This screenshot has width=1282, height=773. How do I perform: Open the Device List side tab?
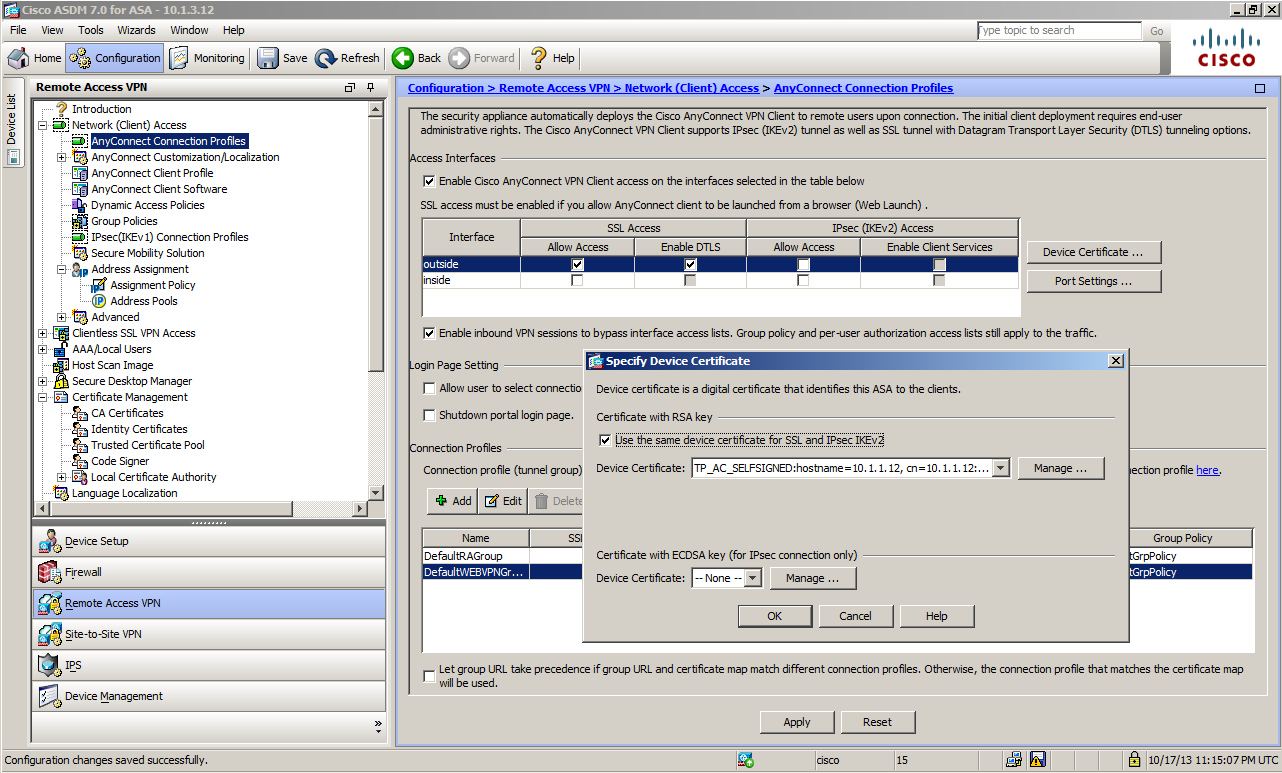coord(11,120)
